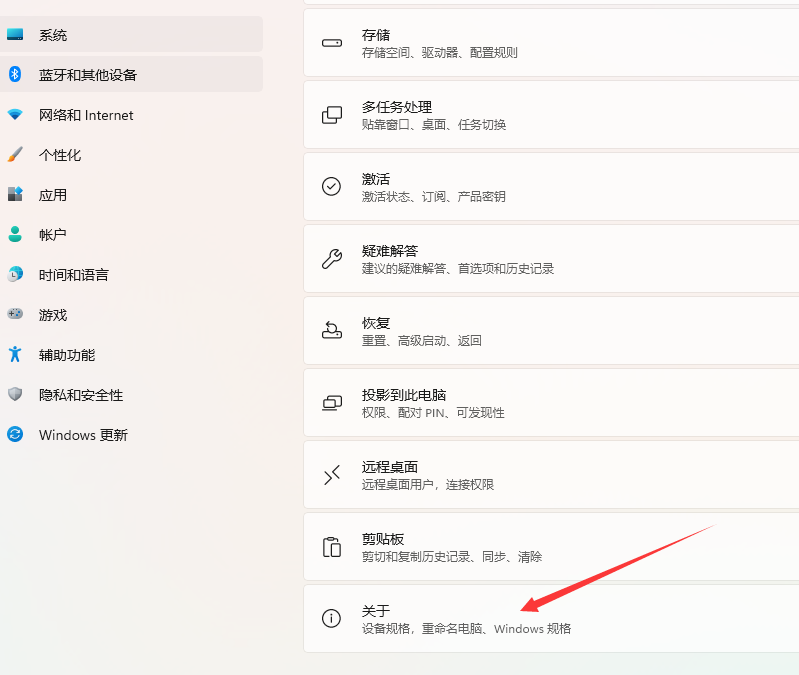
Task: Open the 恢复 settings card title
Action: point(376,323)
